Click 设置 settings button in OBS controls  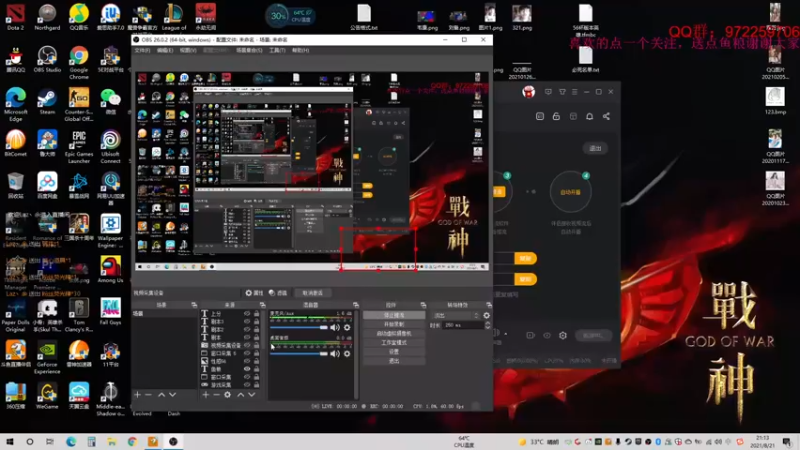pos(394,352)
